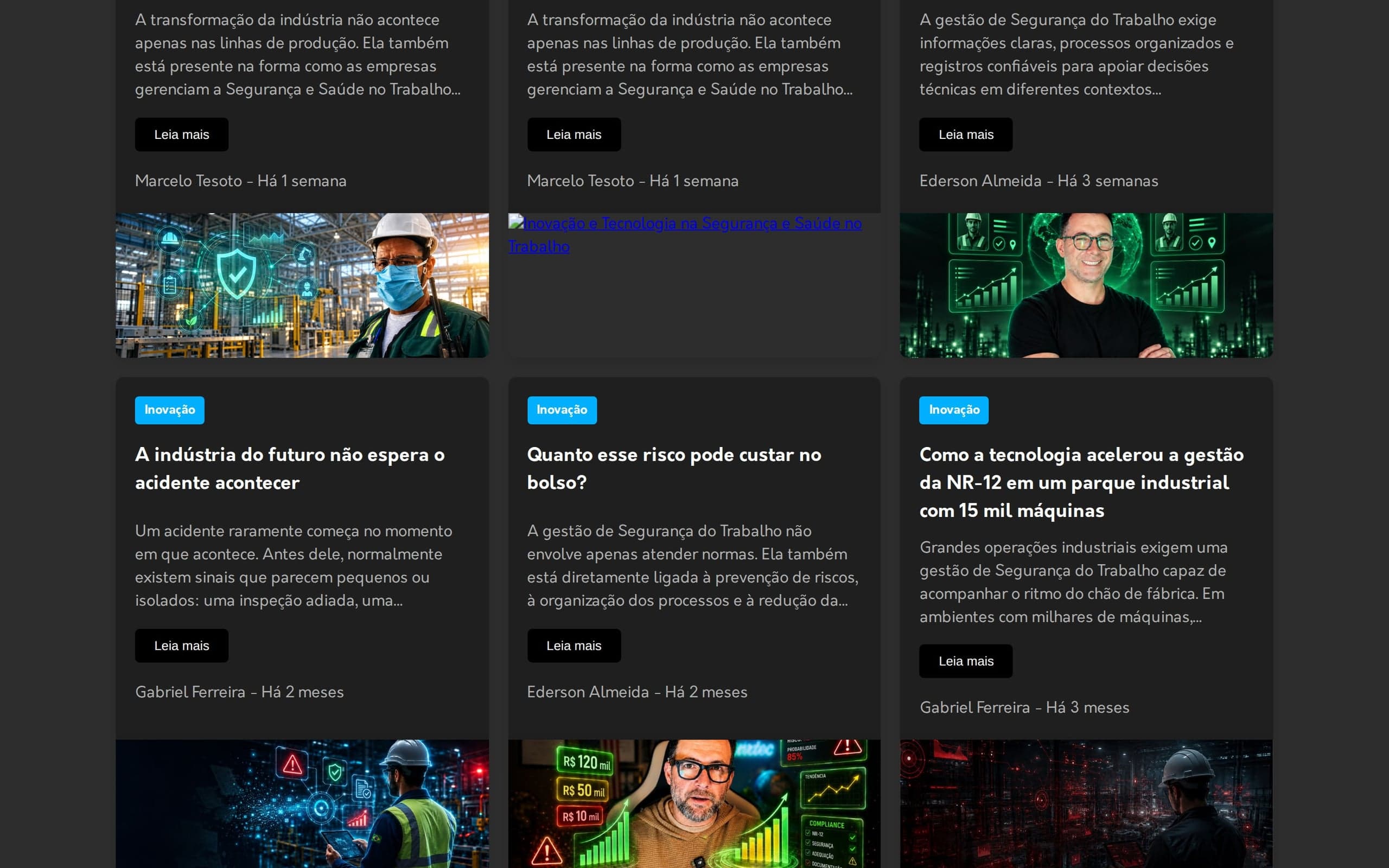Open title 'Como a tecnologia acelerou a gestão da NR-12'
The width and height of the screenshot is (1389, 868).
(1081, 482)
